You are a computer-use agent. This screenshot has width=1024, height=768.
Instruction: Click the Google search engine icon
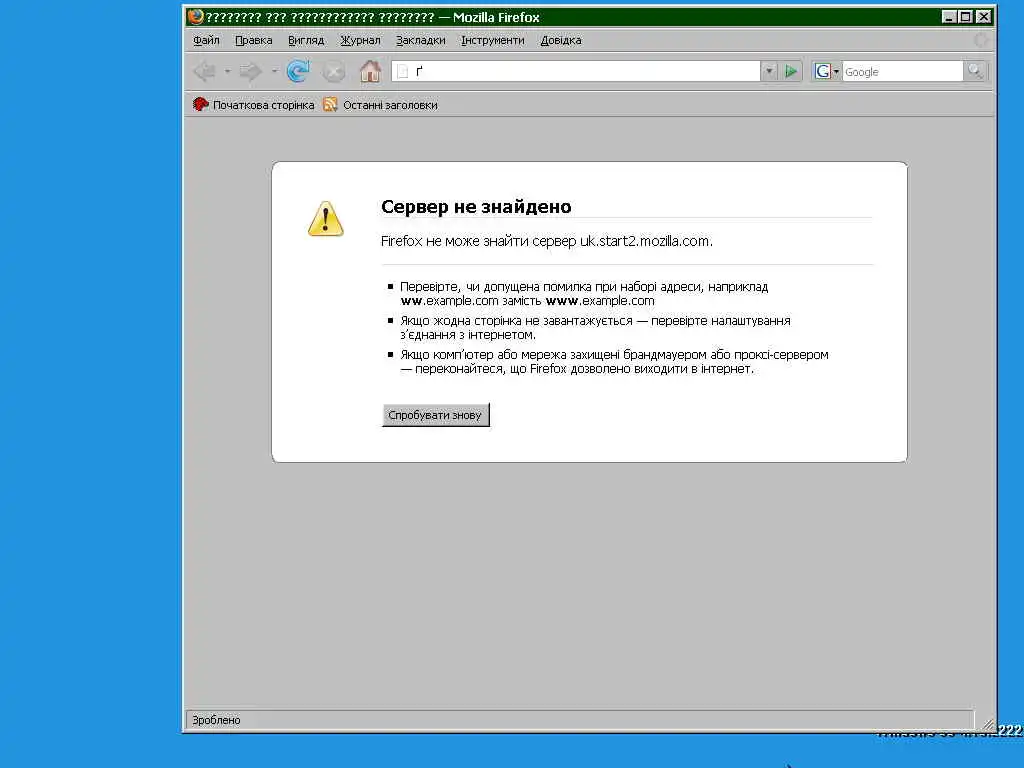click(822, 71)
